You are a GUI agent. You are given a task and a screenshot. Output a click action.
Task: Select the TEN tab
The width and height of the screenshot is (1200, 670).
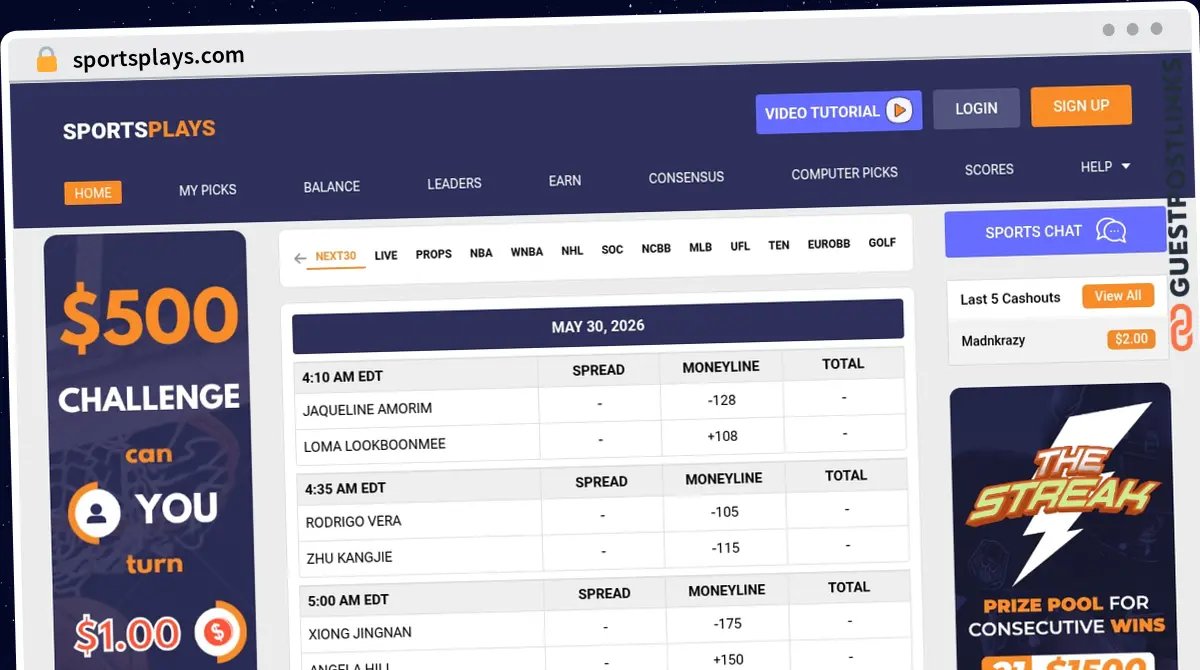(x=779, y=245)
